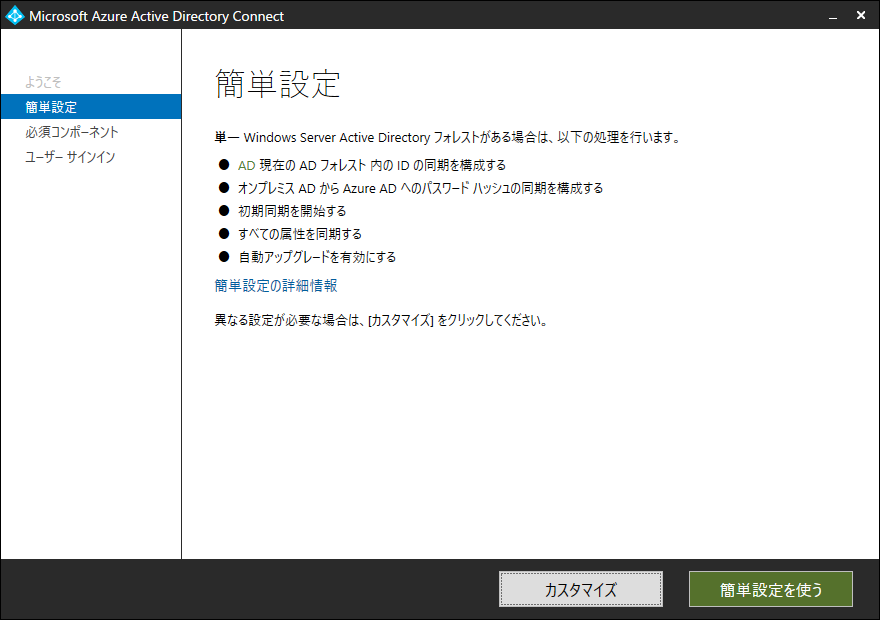Click the カスタマイズ button

(581, 589)
